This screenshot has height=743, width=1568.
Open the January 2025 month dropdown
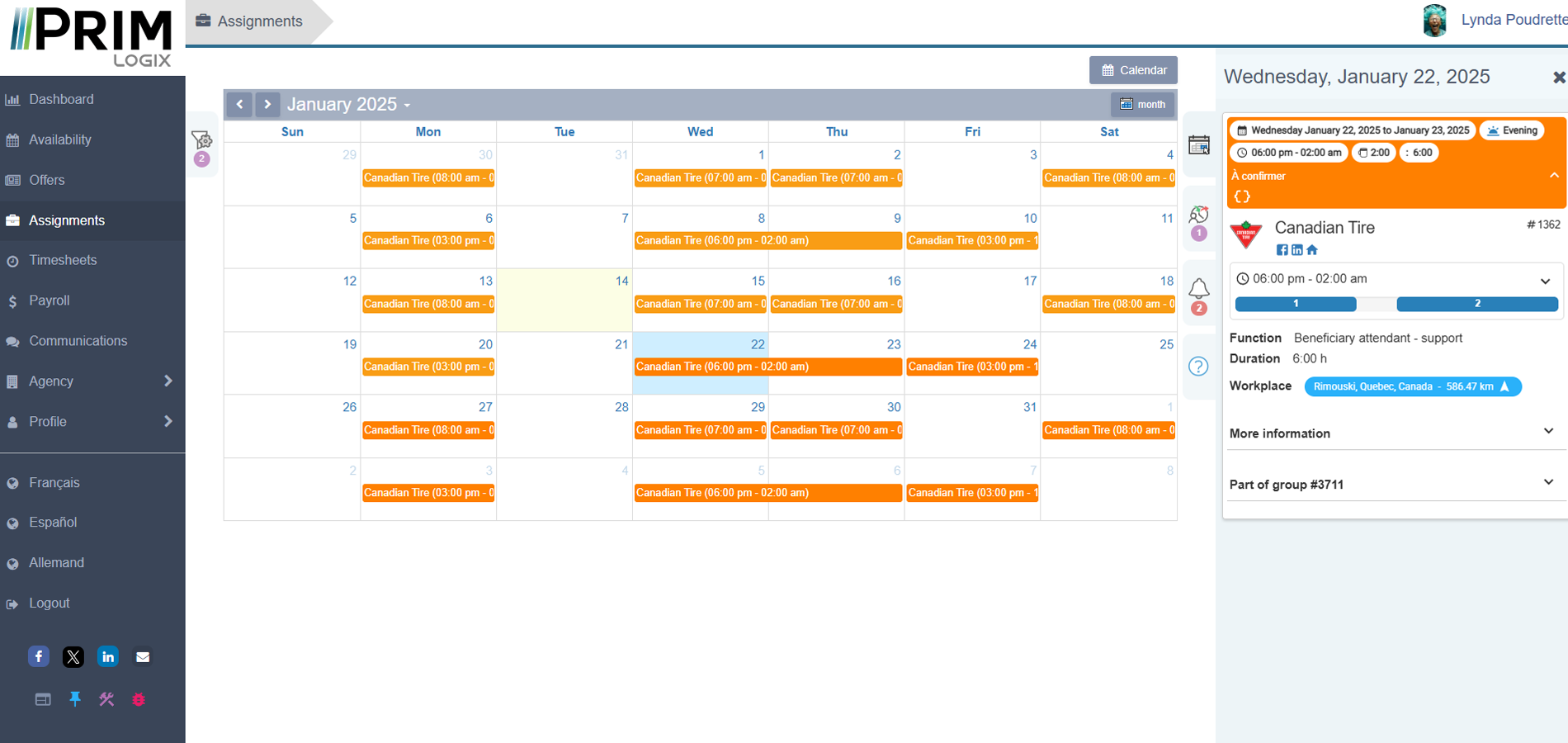click(x=348, y=104)
